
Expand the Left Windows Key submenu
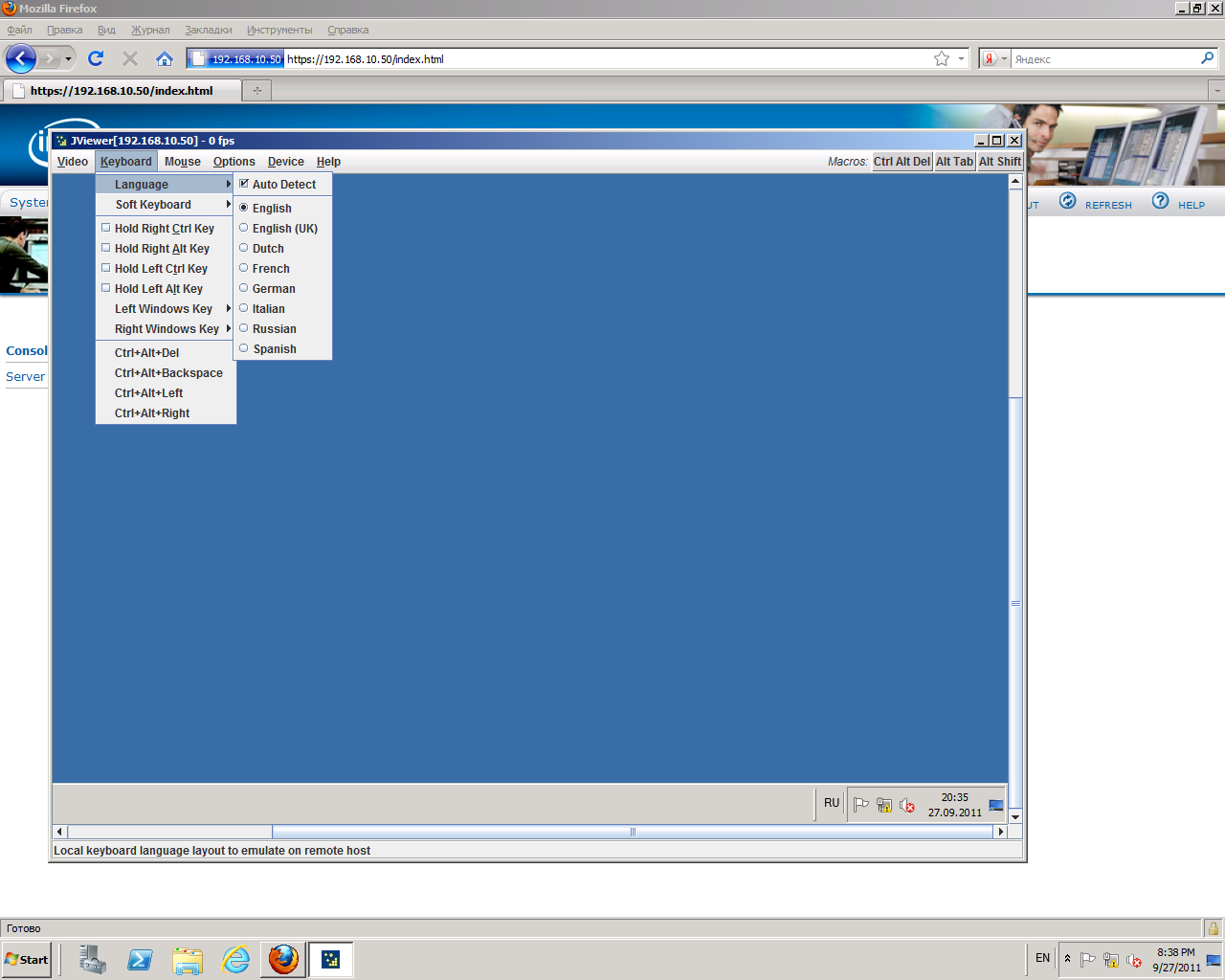pyautogui.click(x=165, y=309)
